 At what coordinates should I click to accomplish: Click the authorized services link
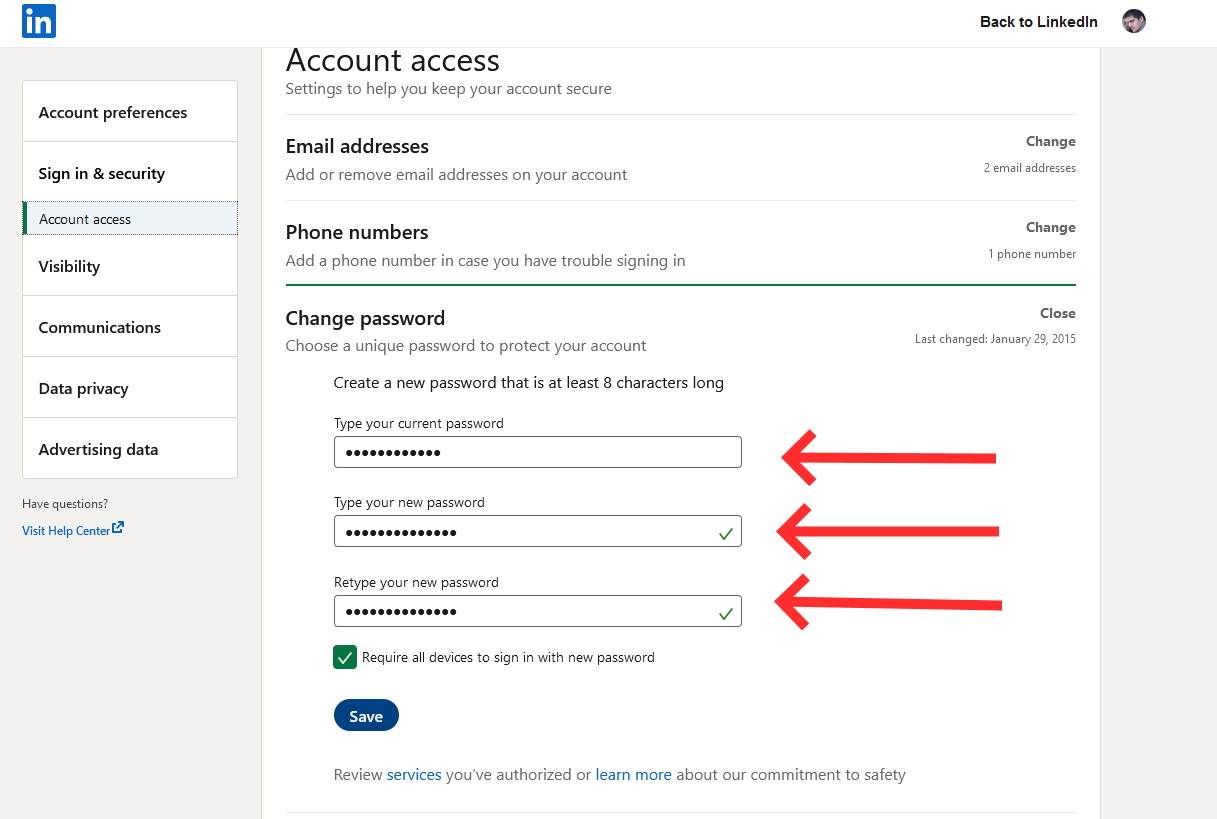point(414,775)
